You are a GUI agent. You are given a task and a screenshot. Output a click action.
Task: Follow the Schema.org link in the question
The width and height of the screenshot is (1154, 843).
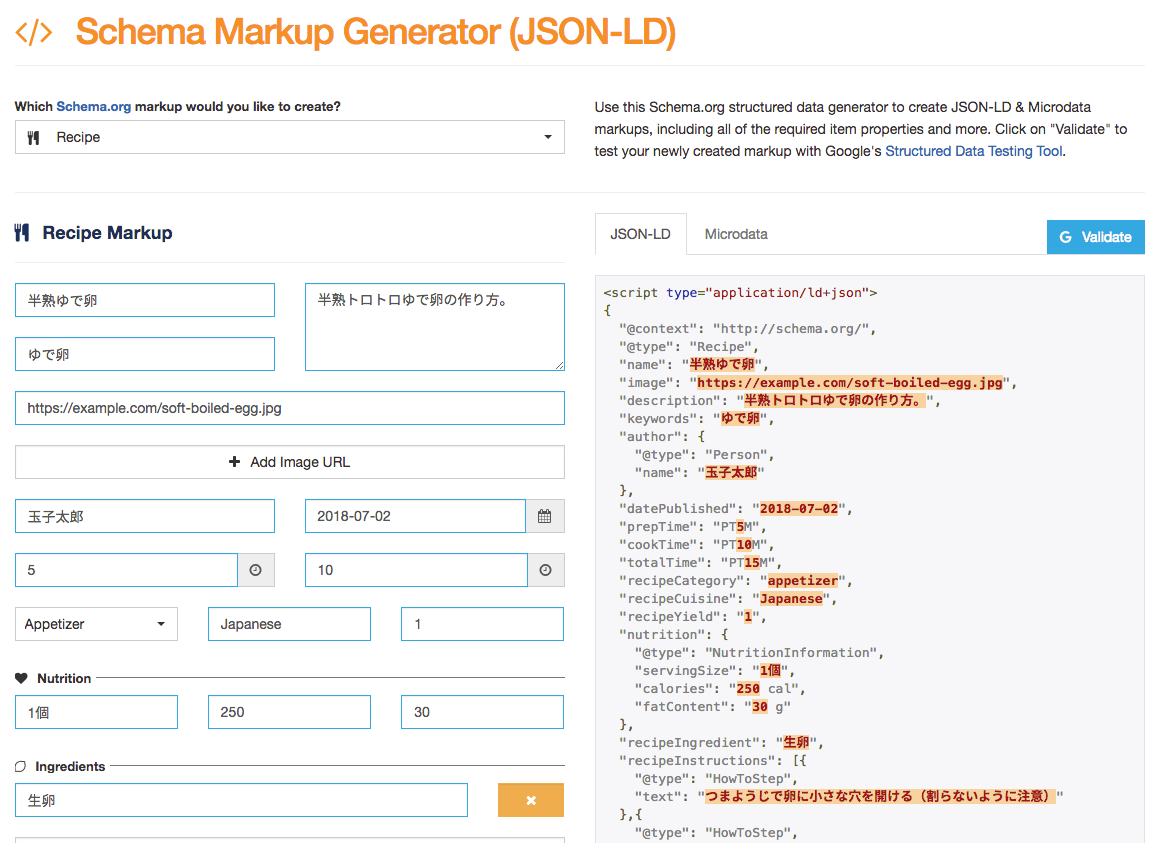(x=93, y=106)
